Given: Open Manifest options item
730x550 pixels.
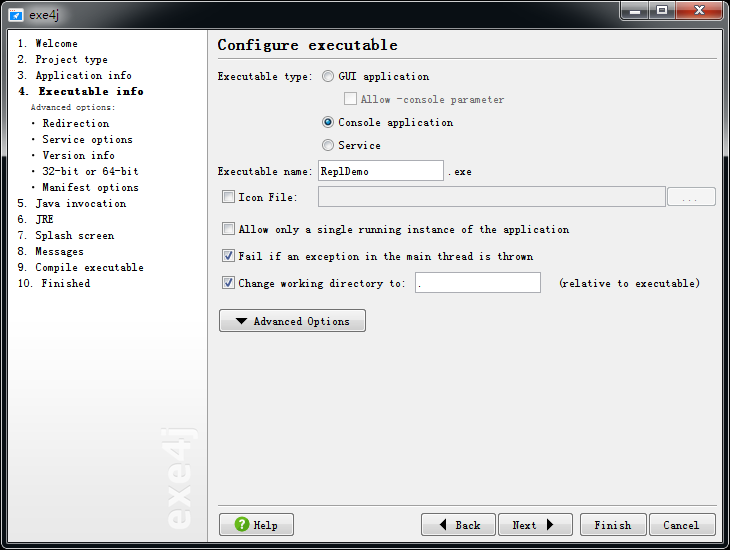Looking at the screenshot, I should [90, 187].
